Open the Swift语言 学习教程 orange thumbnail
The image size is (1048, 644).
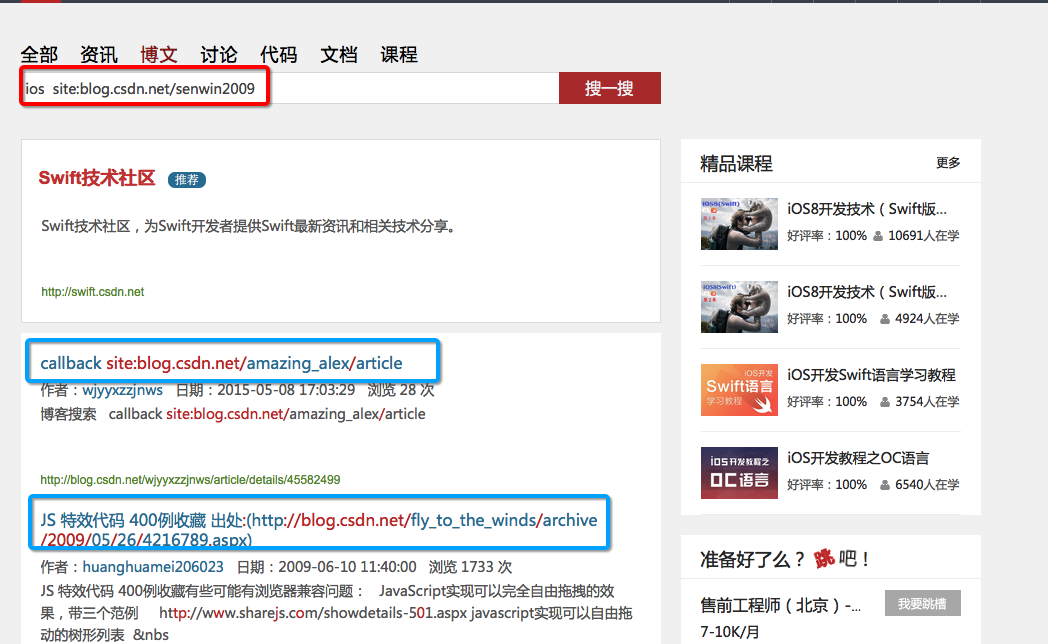(x=739, y=389)
